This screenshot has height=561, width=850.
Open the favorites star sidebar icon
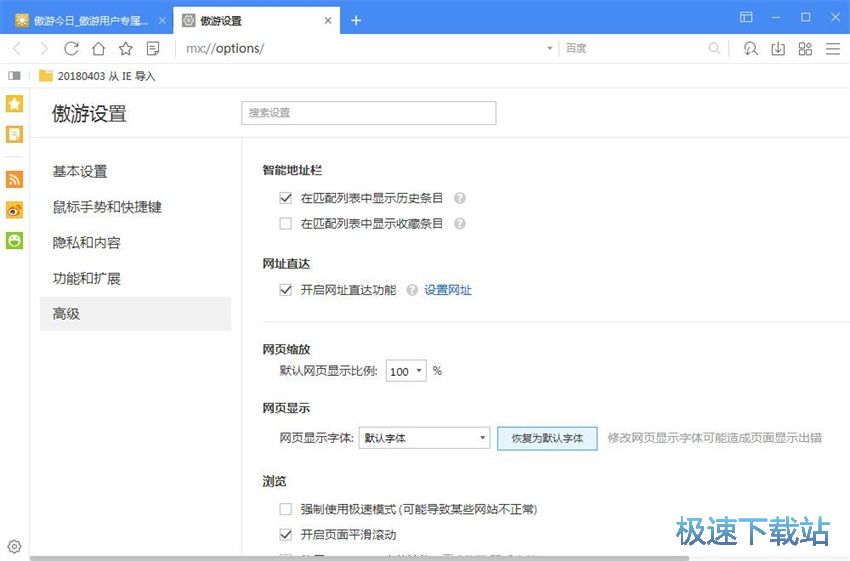point(15,104)
